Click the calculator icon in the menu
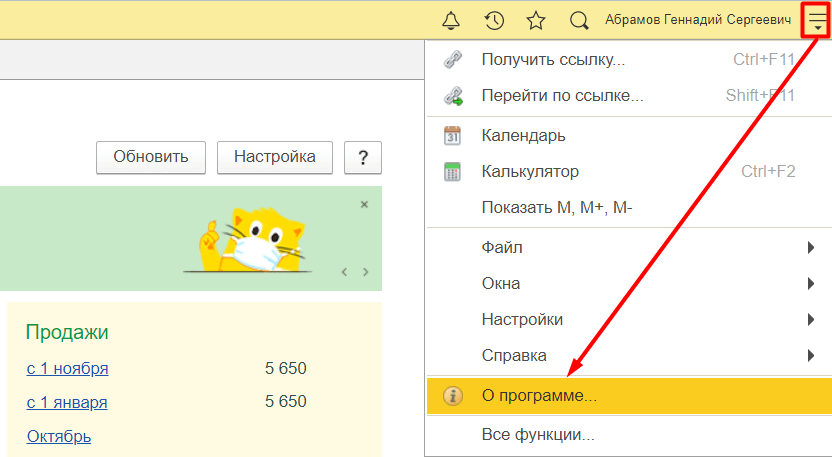The width and height of the screenshot is (832, 457). point(453,172)
